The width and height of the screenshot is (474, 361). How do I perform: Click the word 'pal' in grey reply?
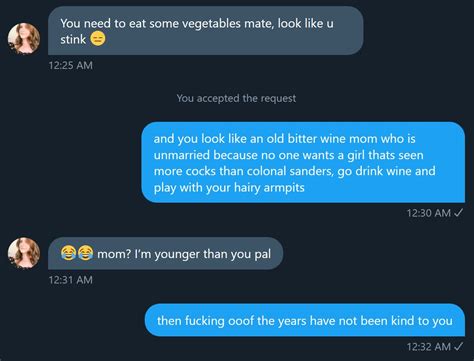(x=263, y=254)
